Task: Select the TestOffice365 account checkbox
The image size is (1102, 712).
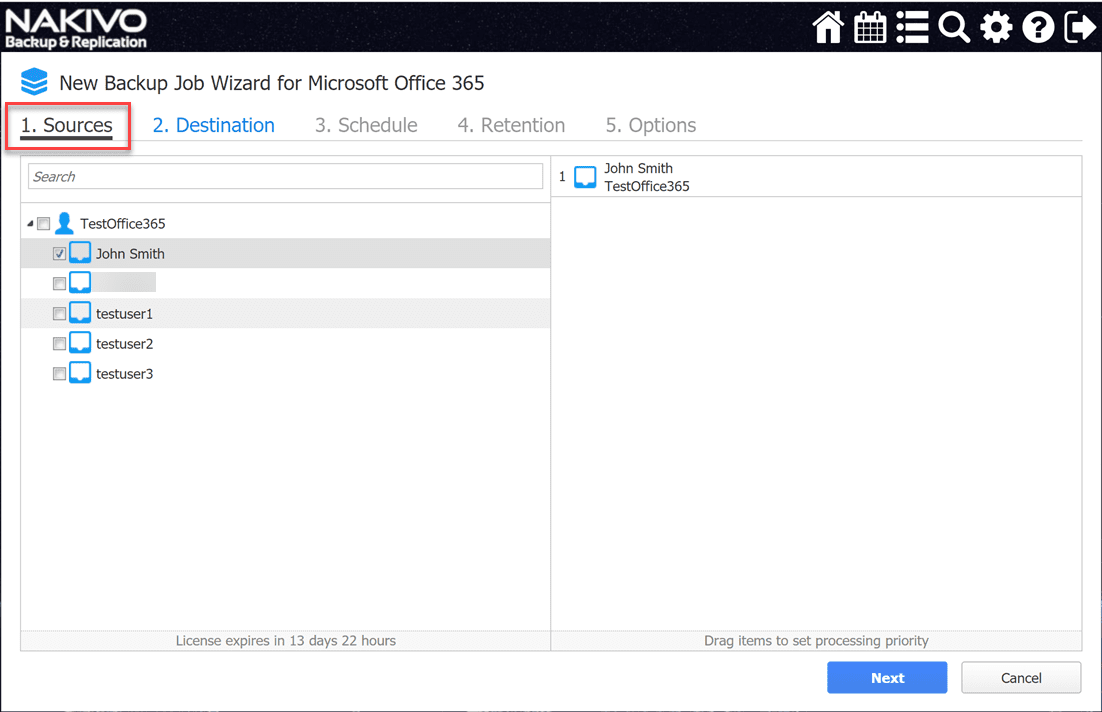Action: [x=43, y=224]
